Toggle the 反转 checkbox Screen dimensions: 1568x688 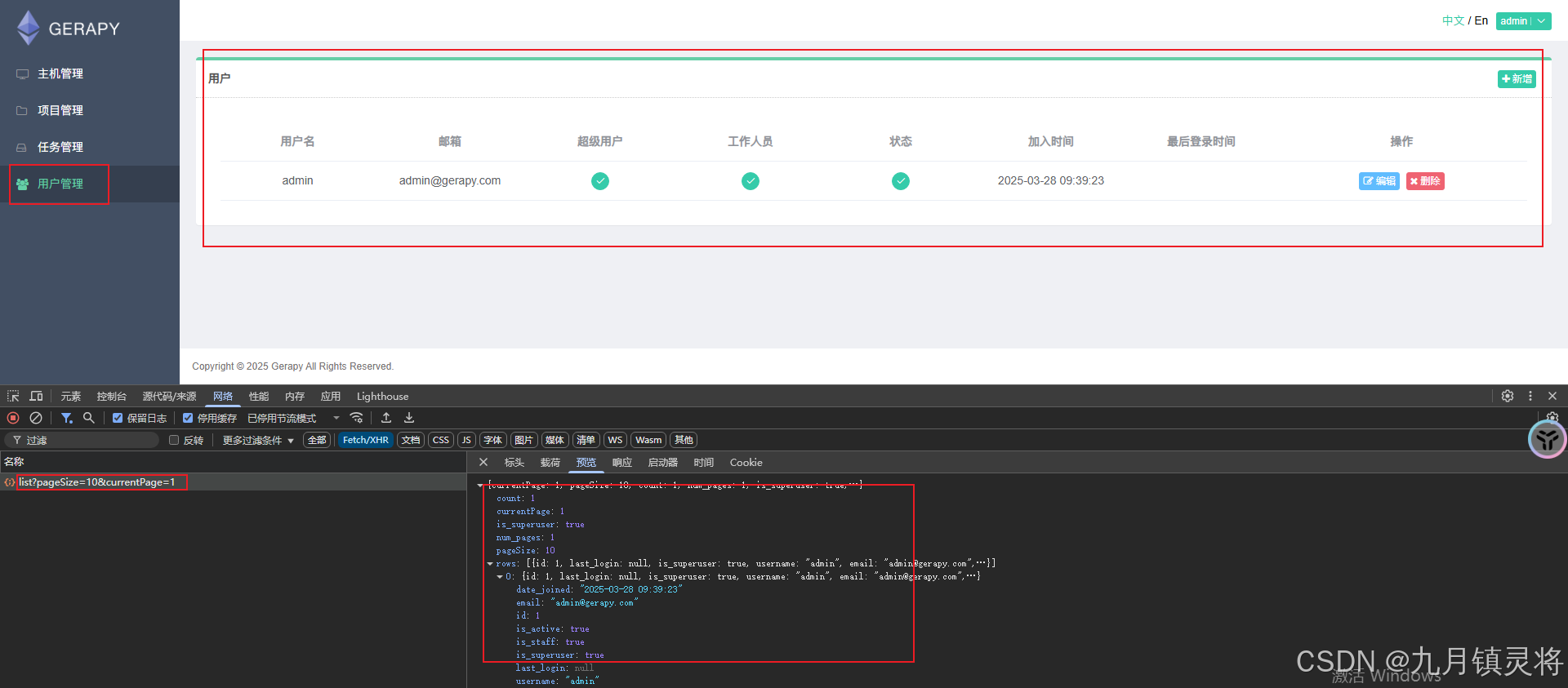[x=174, y=440]
